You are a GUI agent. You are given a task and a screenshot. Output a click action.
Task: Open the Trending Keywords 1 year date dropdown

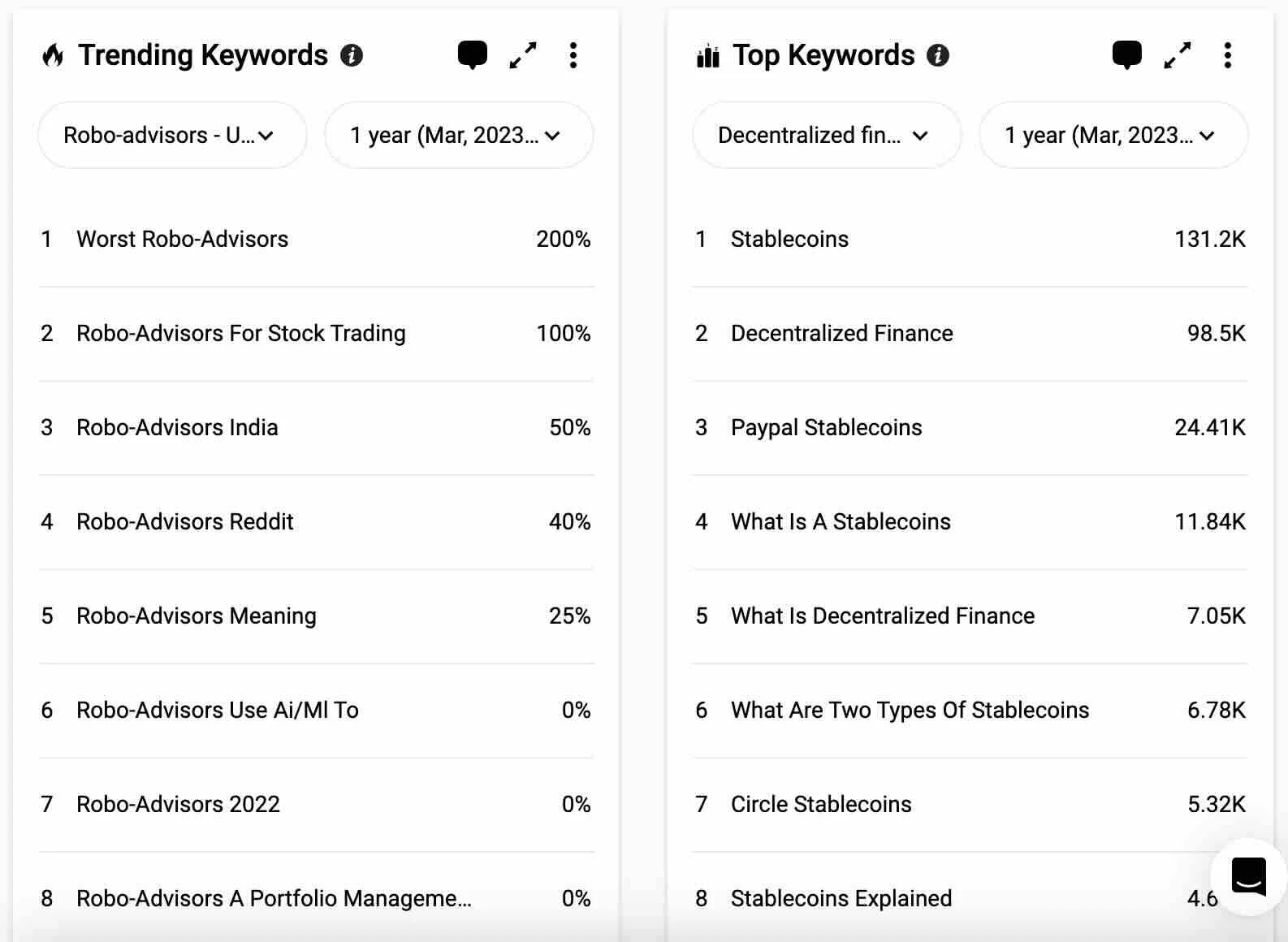pyautogui.click(x=459, y=135)
